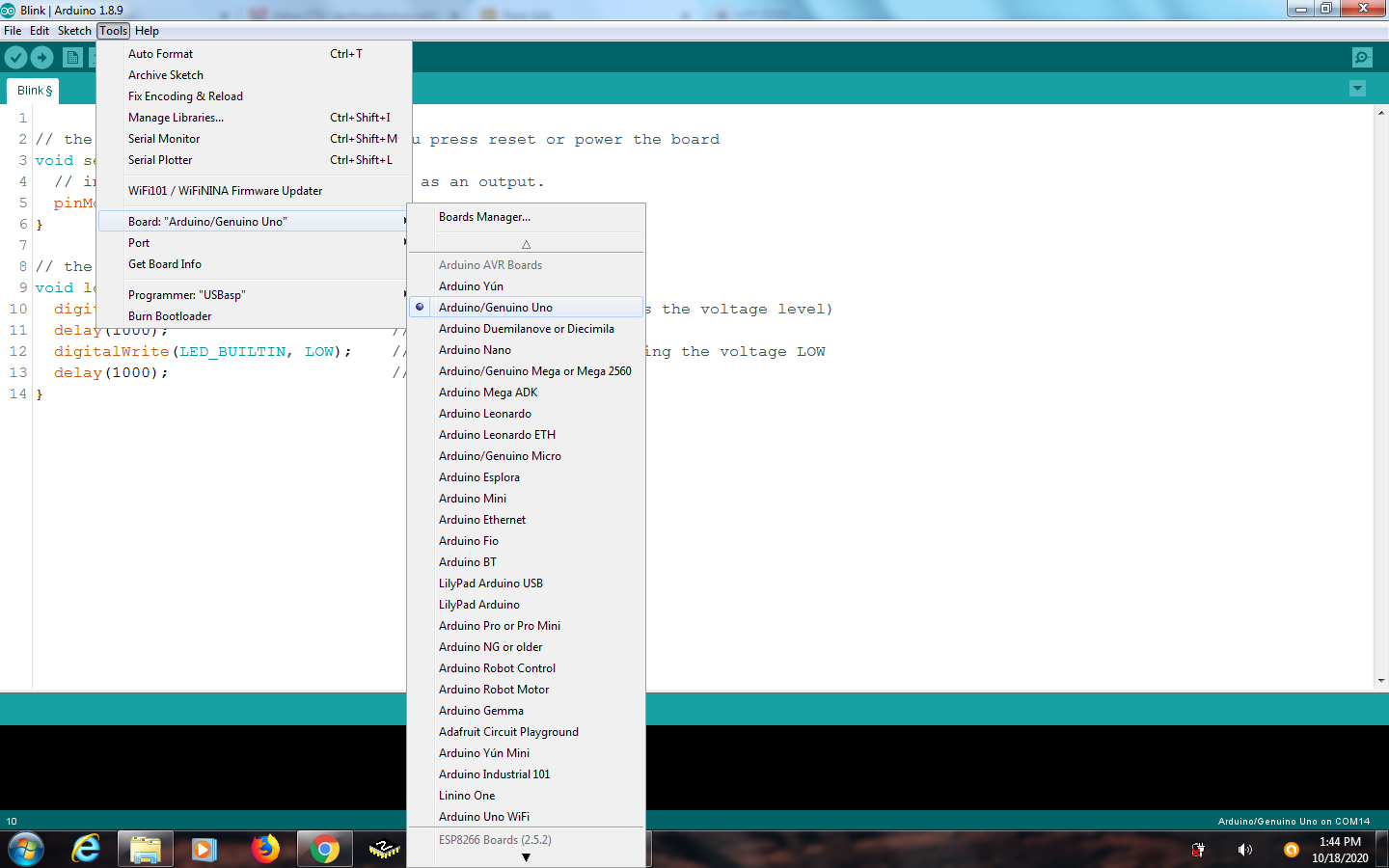Choose Archive Sketch
This screenshot has width=1389, height=868.
tap(255, 75)
